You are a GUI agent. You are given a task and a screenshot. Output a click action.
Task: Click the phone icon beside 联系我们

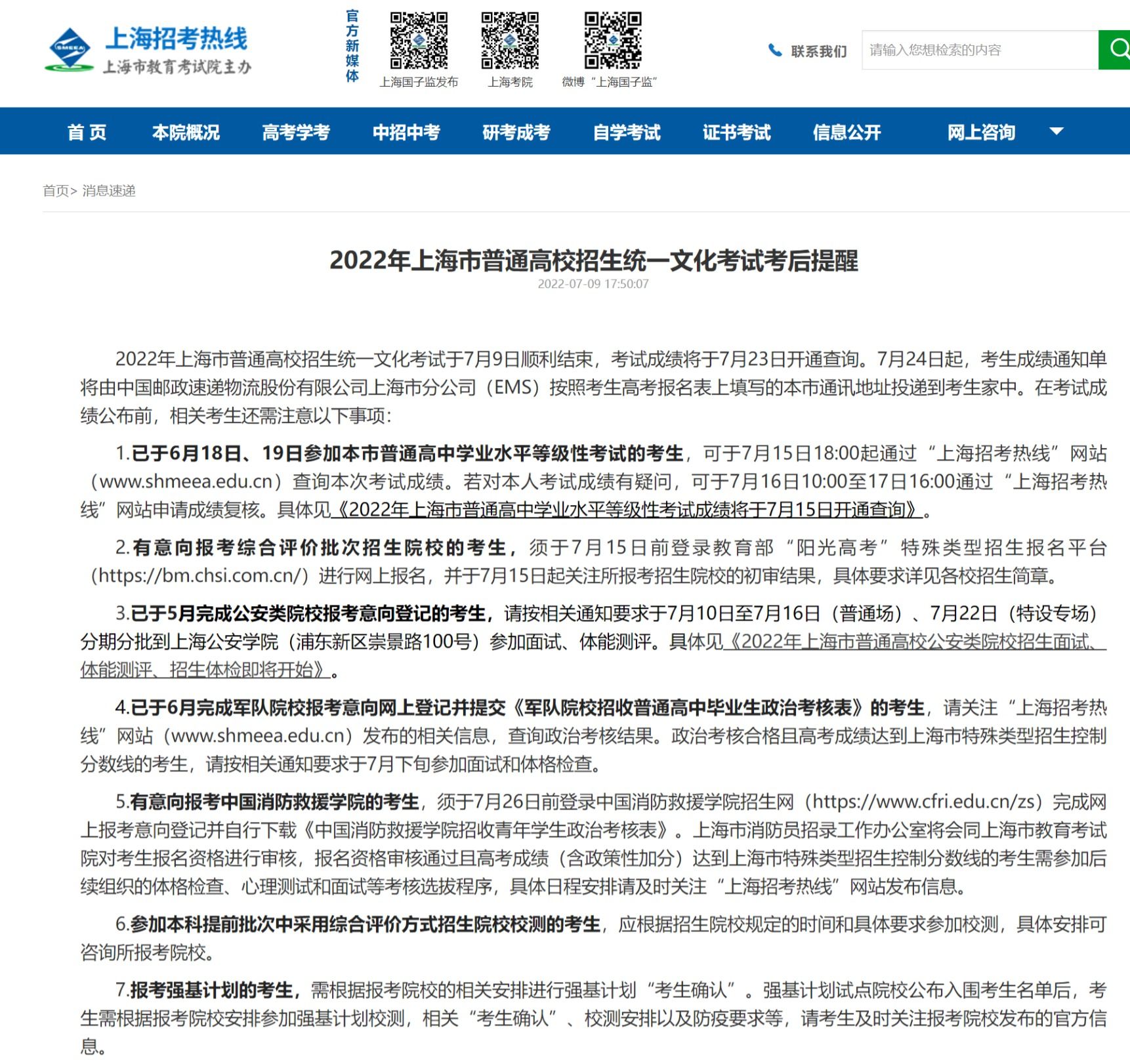pyautogui.click(x=775, y=51)
